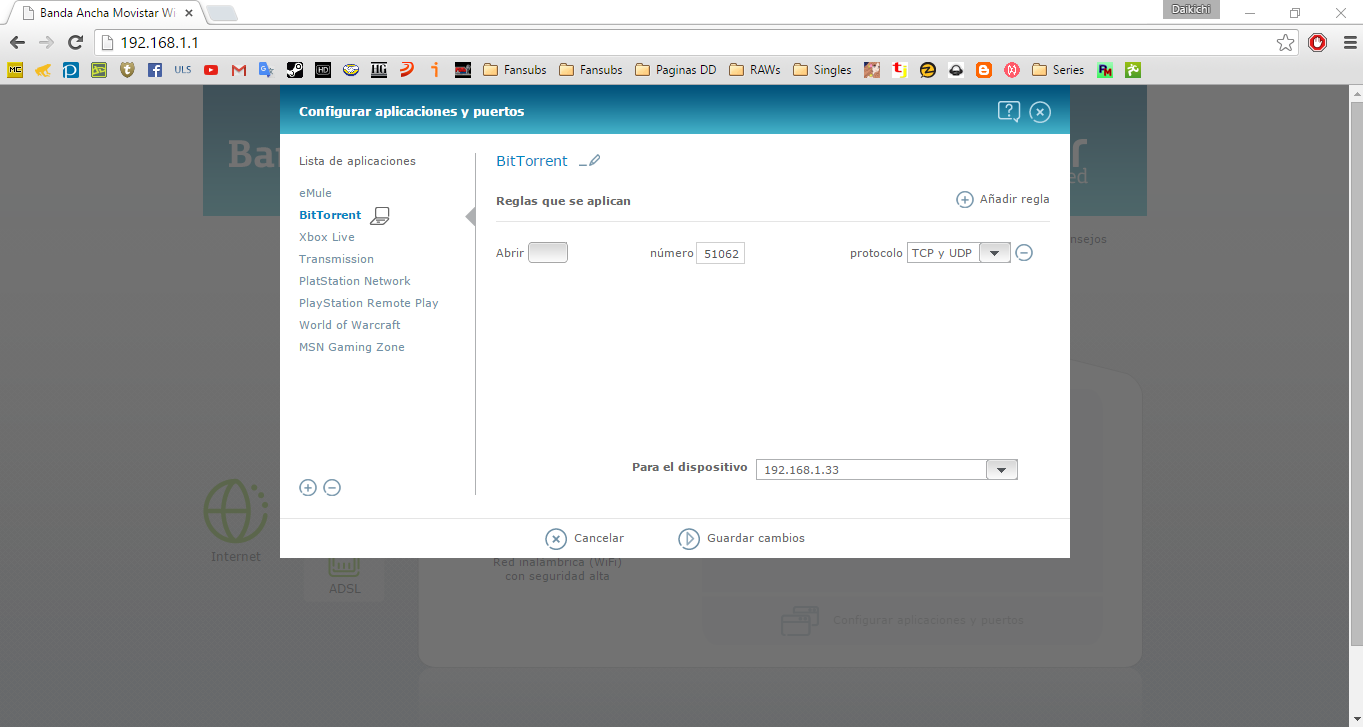Screen dimensions: 1363x727
Task: Open the ULS bookmark
Action: (183, 70)
